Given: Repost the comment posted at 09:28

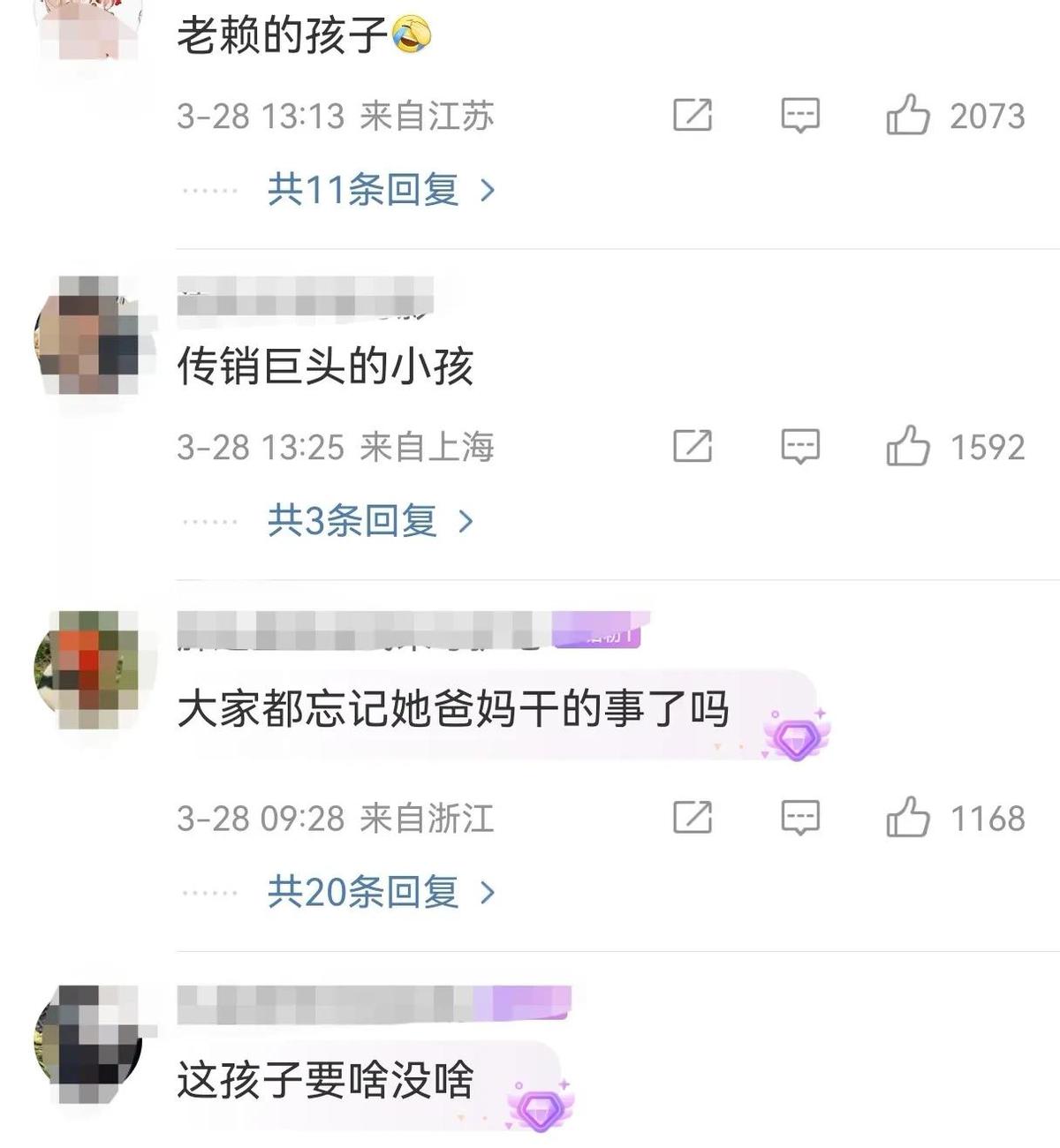Looking at the screenshot, I should (693, 817).
